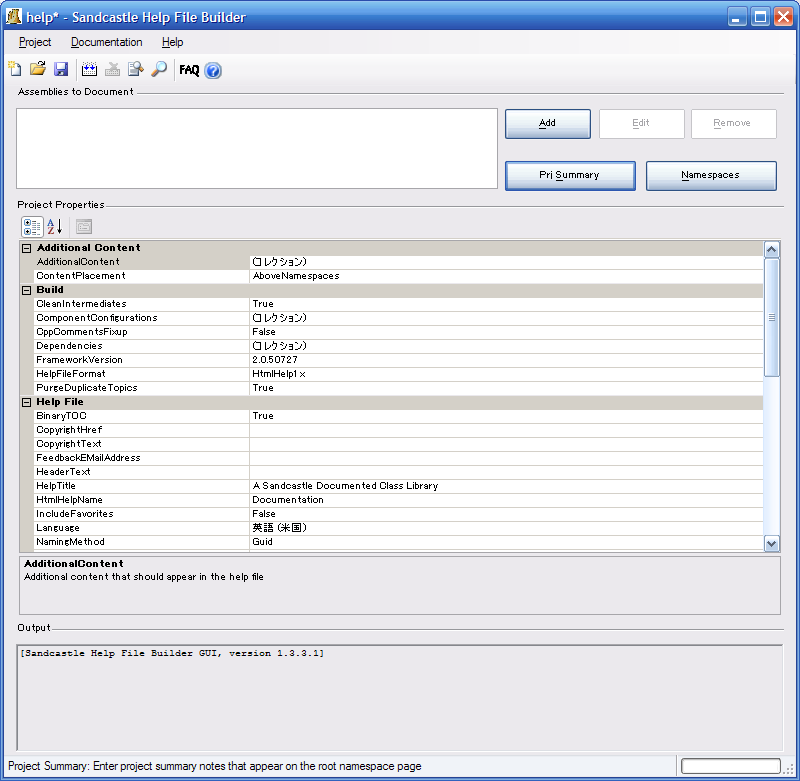Click the False value of CppCommentsFixup
The height and width of the screenshot is (781, 800).
(x=264, y=332)
